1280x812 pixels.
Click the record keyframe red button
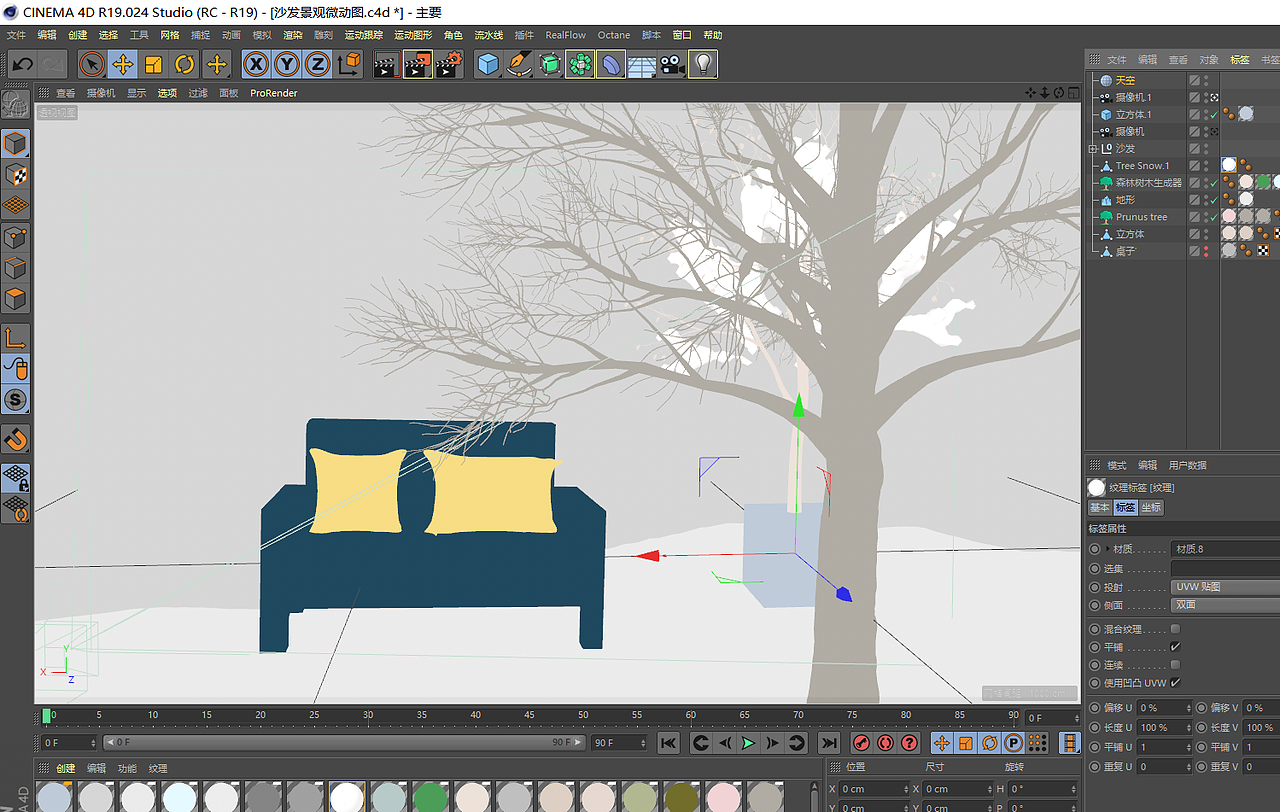pos(861,743)
